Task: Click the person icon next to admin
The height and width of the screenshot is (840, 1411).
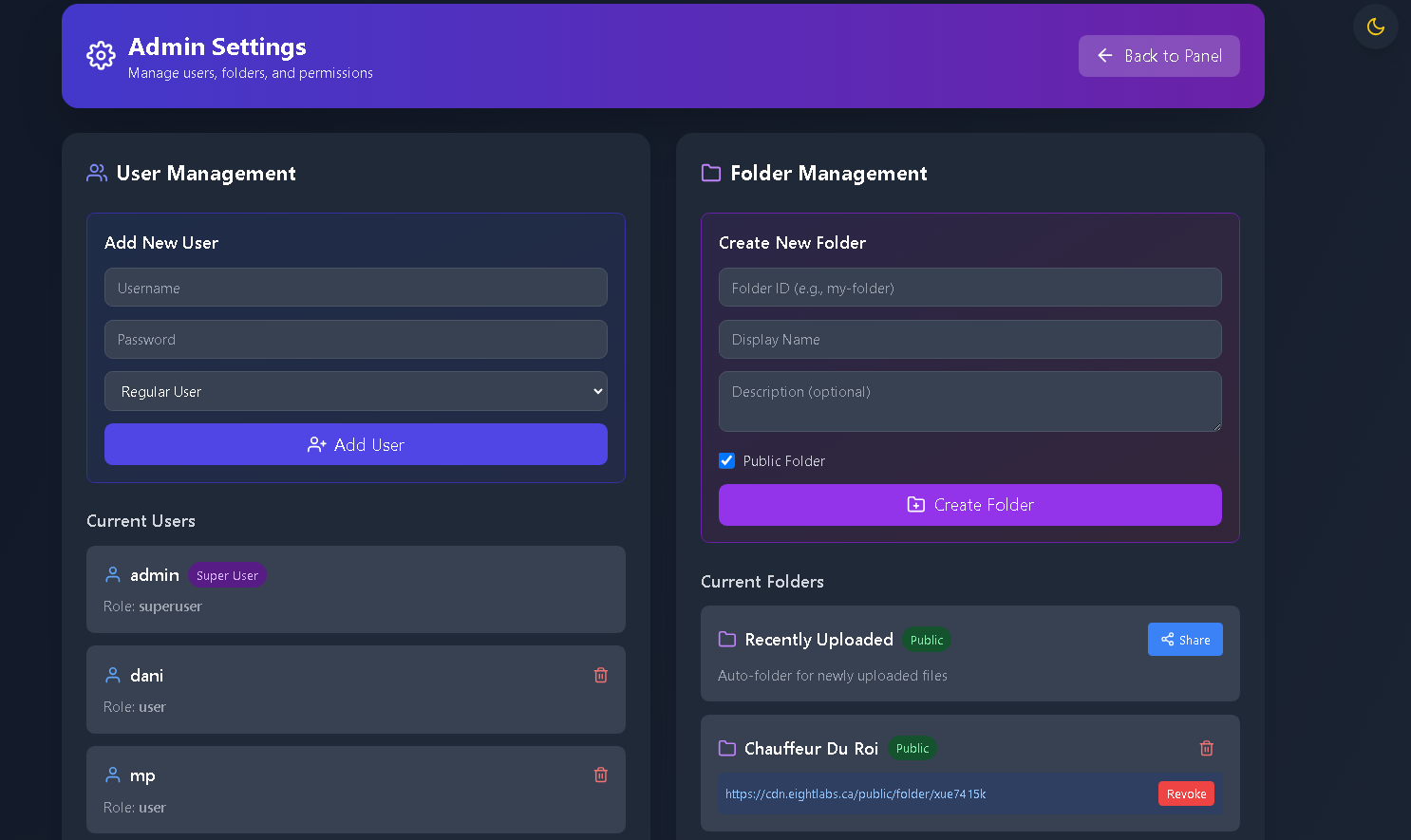Action: pos(112,574)
